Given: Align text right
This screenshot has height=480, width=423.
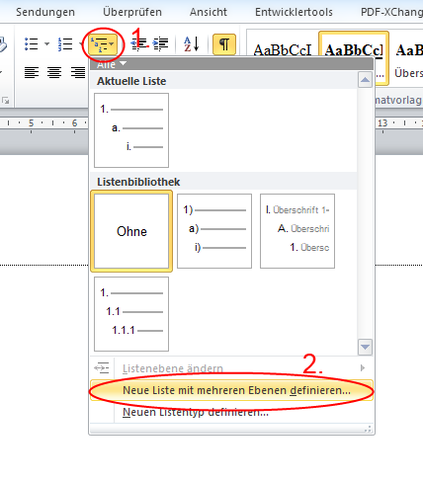Looking at the screenshot, I should coord(77,72).
